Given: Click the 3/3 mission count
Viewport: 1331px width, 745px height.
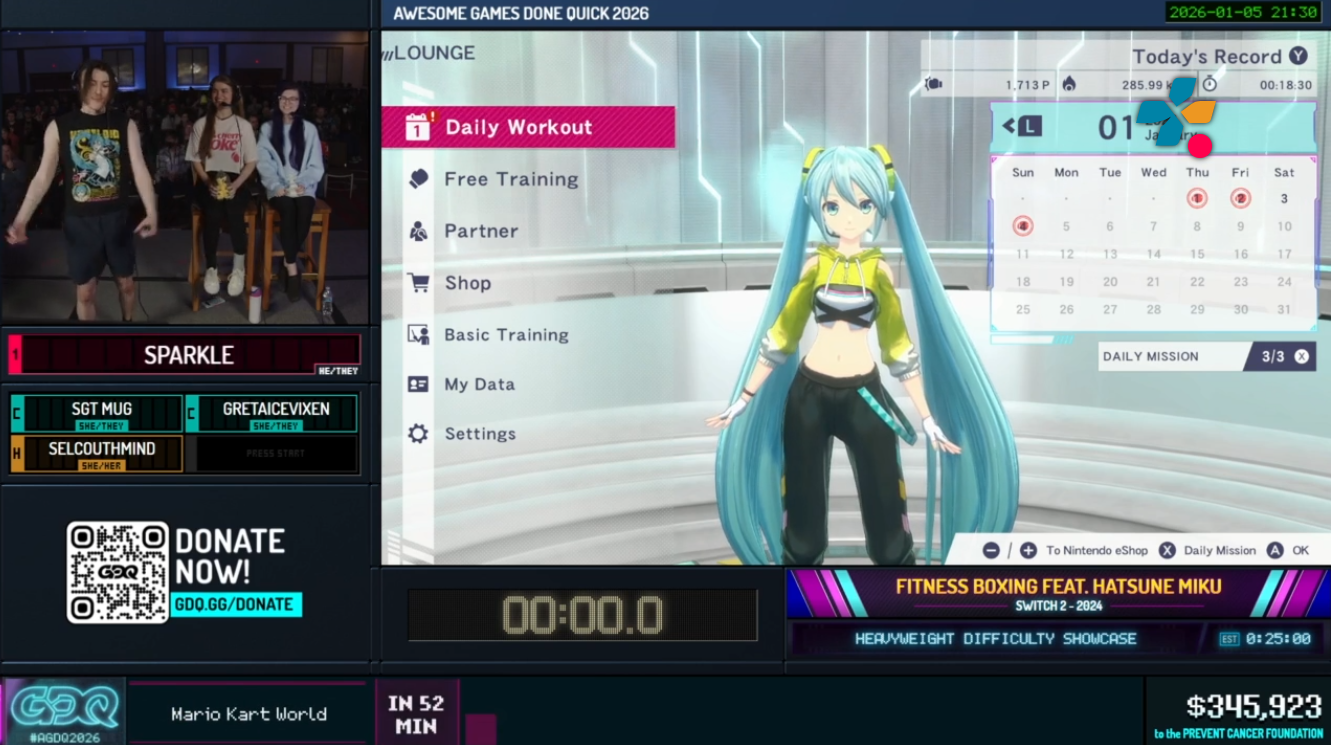Looking at the screenshot, I should point(1273,357).
